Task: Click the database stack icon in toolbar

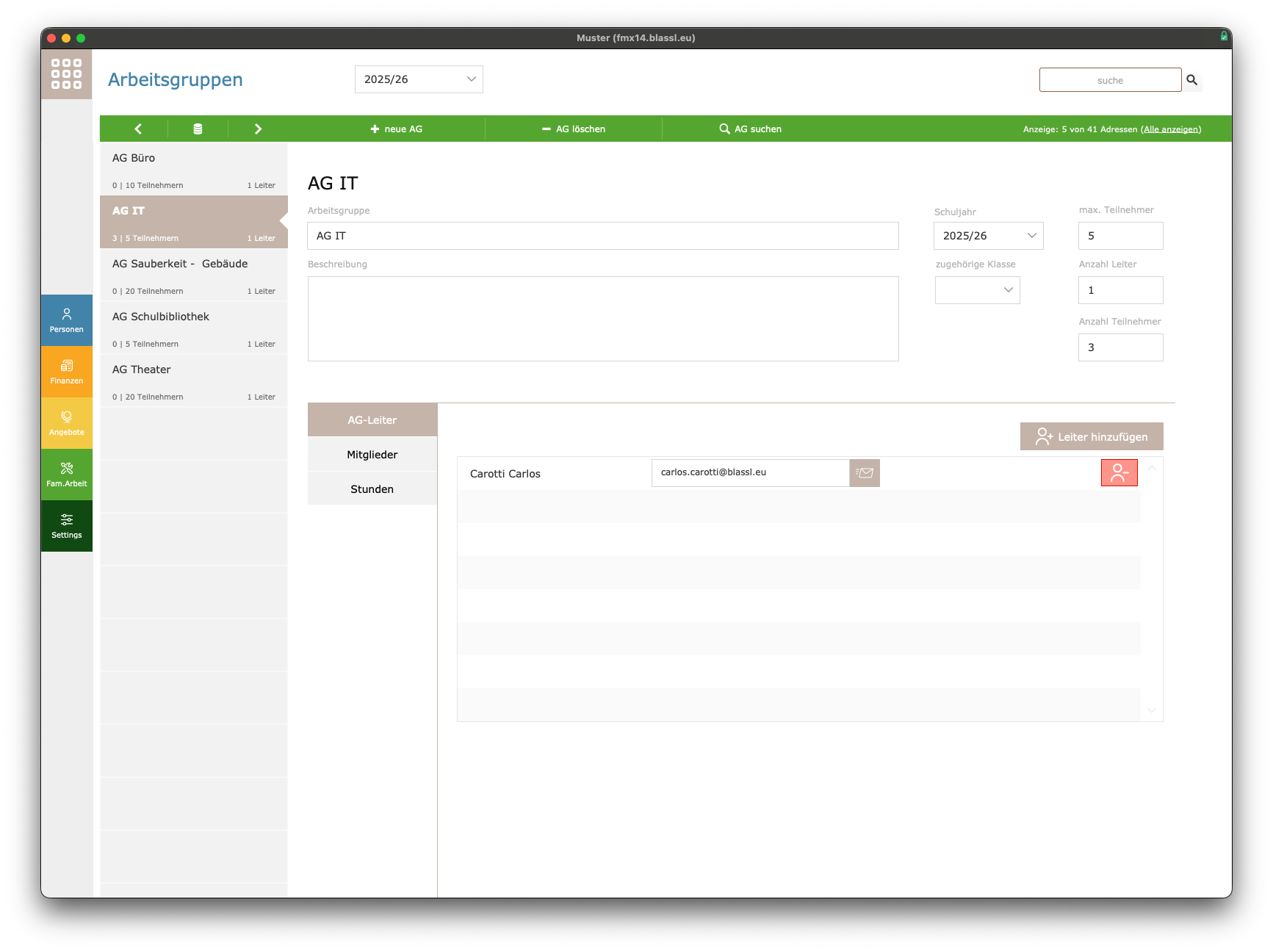Action: tap(198, 129)
